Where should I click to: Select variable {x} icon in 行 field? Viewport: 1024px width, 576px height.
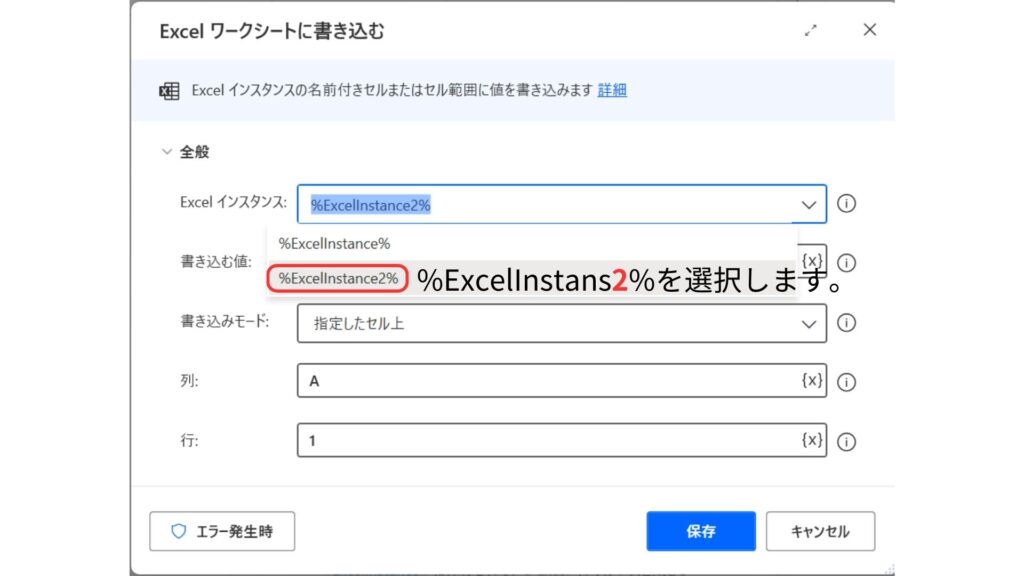[811, 440]
